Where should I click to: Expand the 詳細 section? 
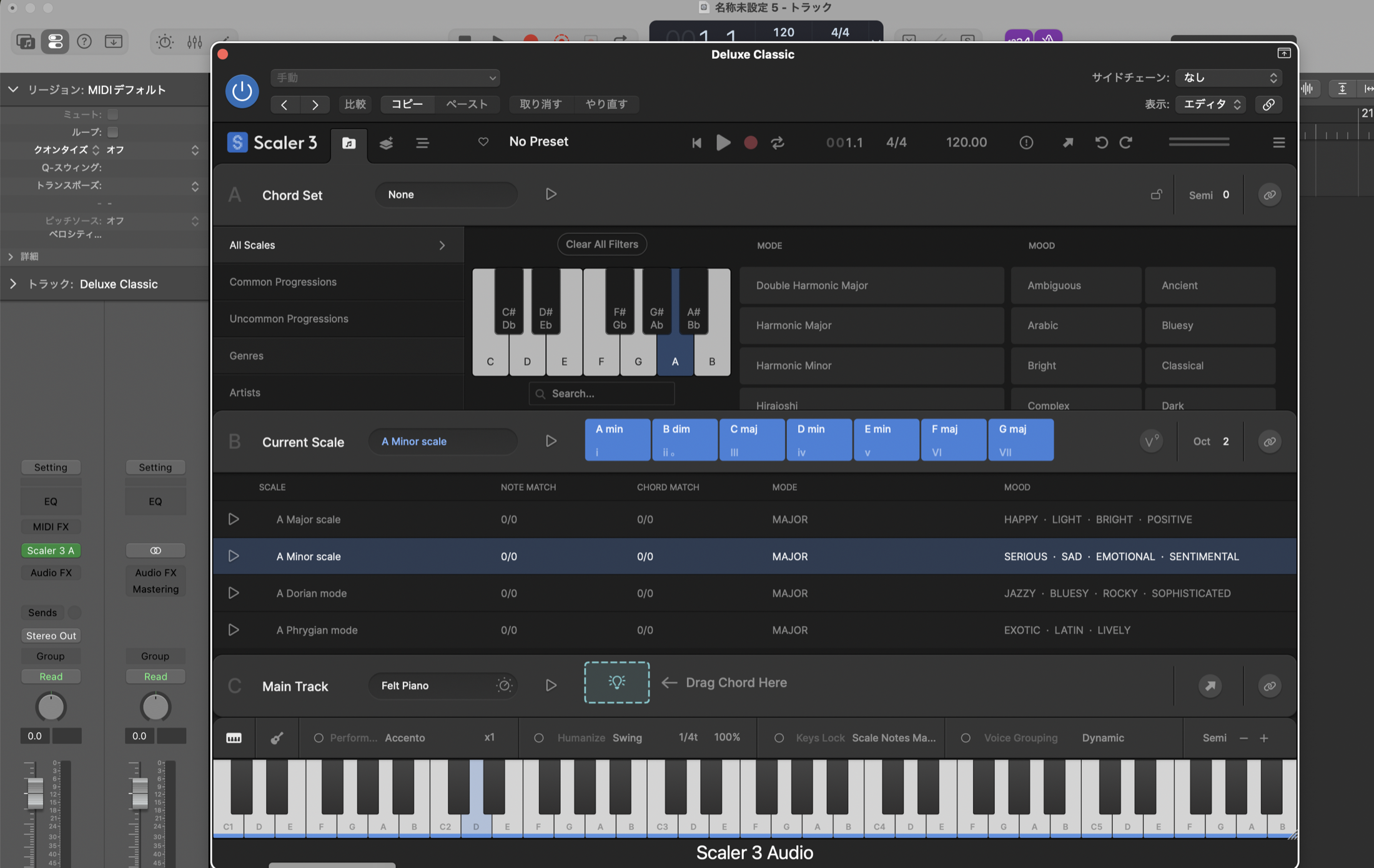click(x=10, y=257)
